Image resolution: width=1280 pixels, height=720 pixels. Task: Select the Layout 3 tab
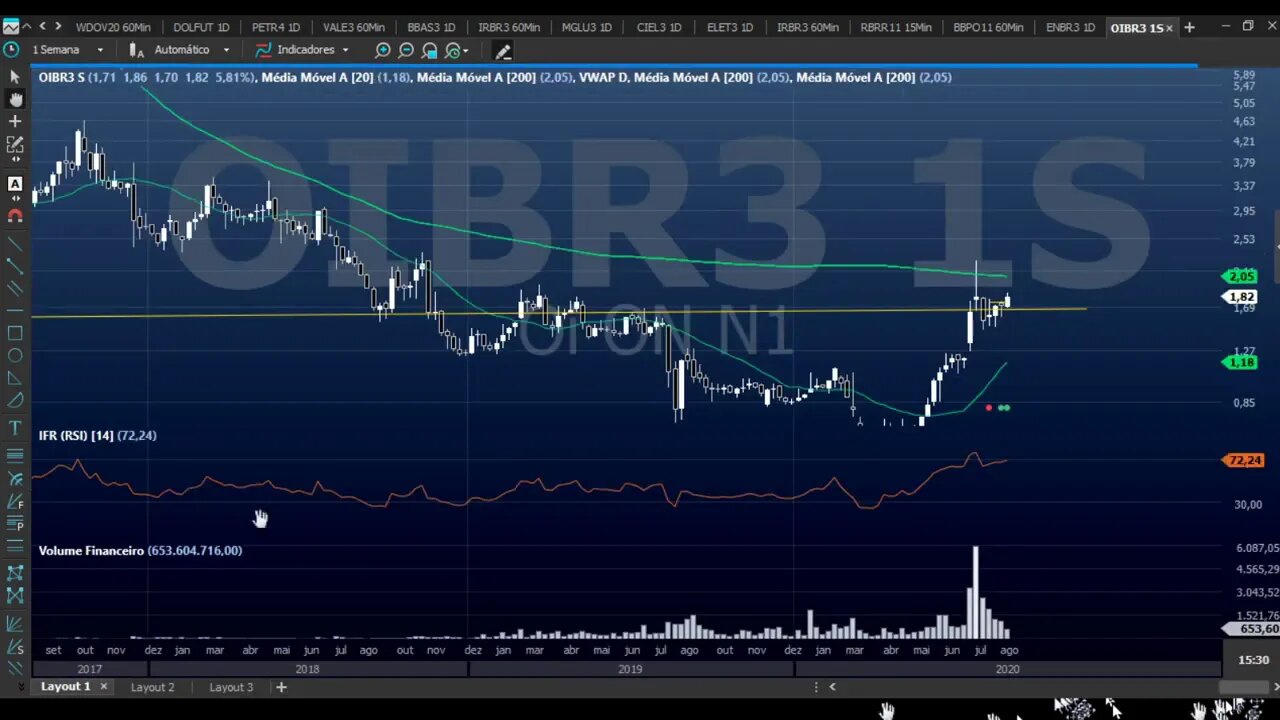pyautogui.click(x=231, y=687)
